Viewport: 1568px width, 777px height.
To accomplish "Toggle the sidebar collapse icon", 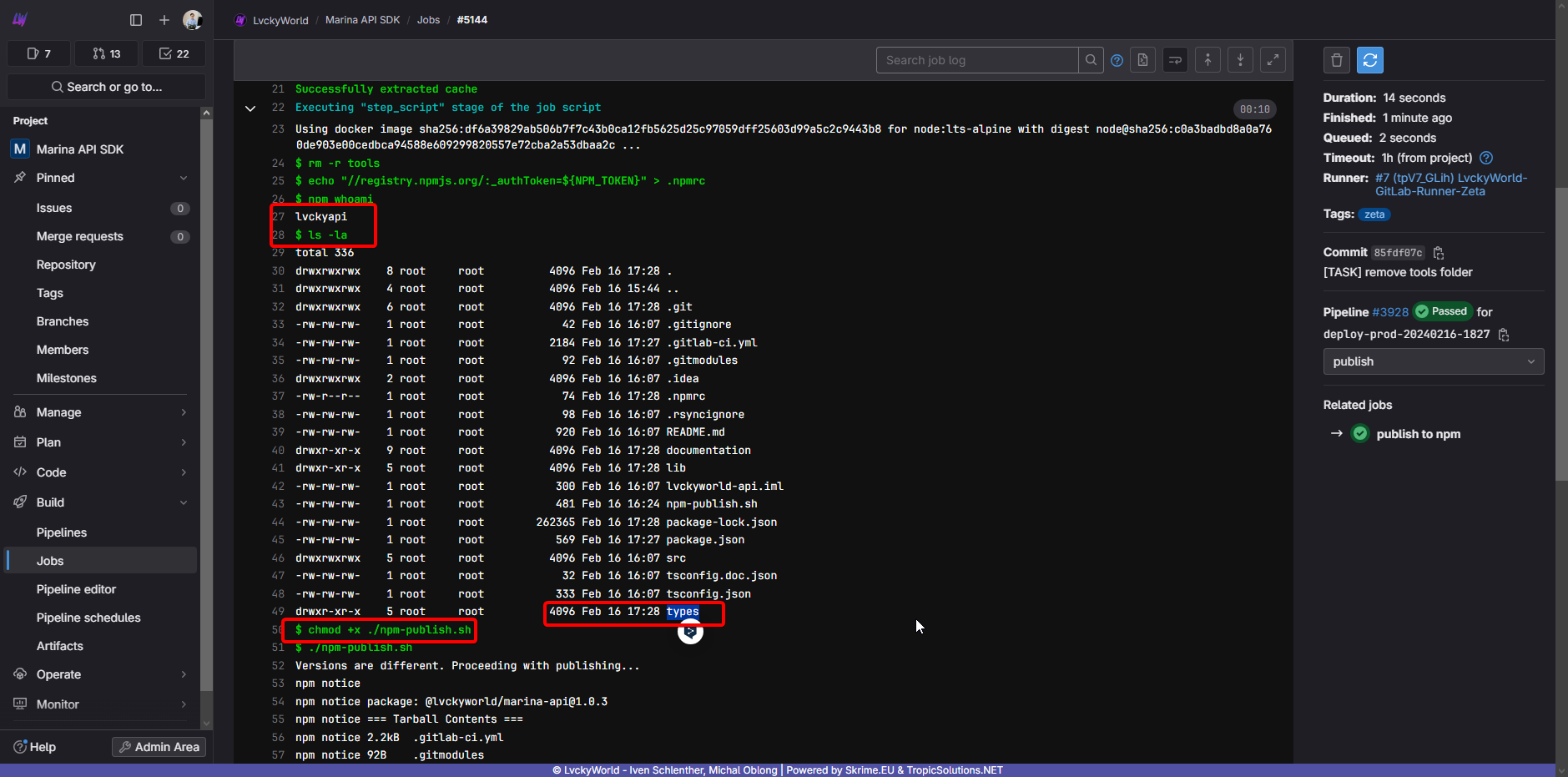I will click(x=136, y=20).
